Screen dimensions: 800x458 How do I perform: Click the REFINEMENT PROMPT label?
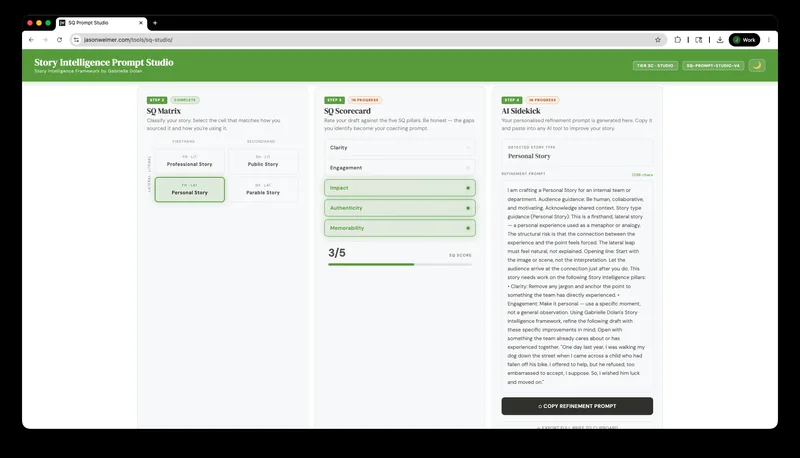coord(523,173)
